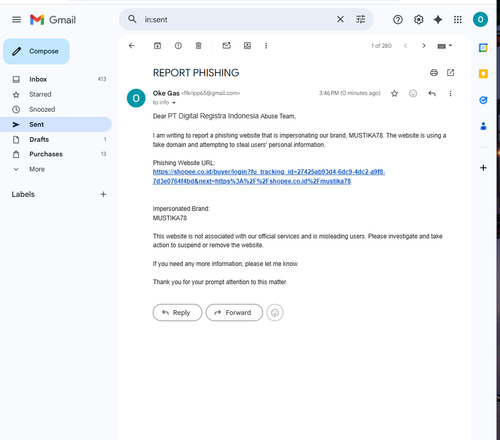Open the message More menu
This screenshot has height=440, width=500.
(x=450, y=93)
